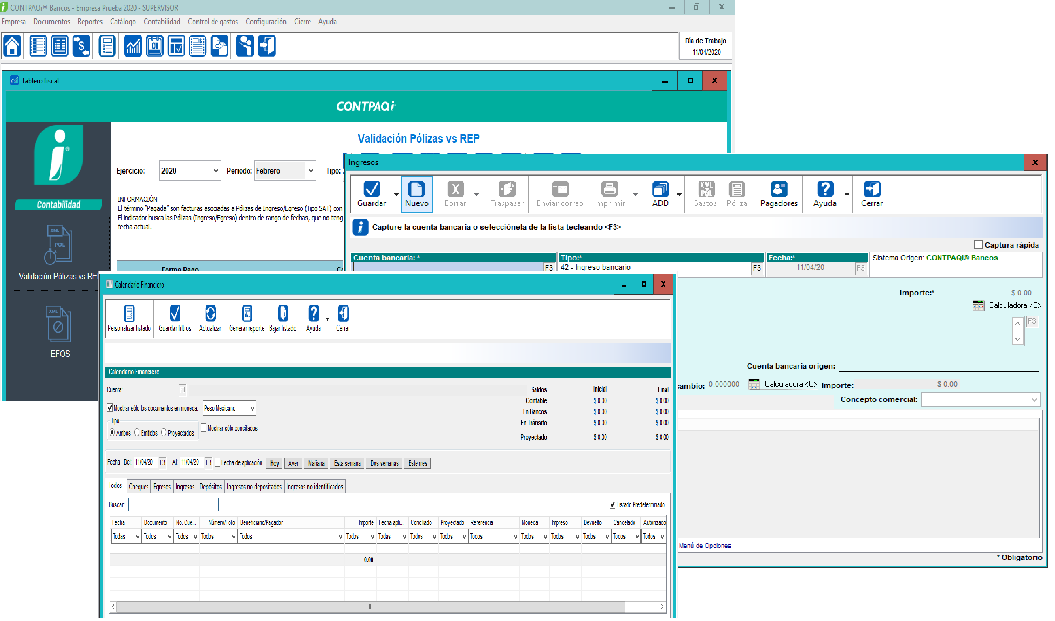This screenshot has width=1055, height=621.
Task: Click Cerrar in Ingresos toolbar
Action: click(872, 194)
